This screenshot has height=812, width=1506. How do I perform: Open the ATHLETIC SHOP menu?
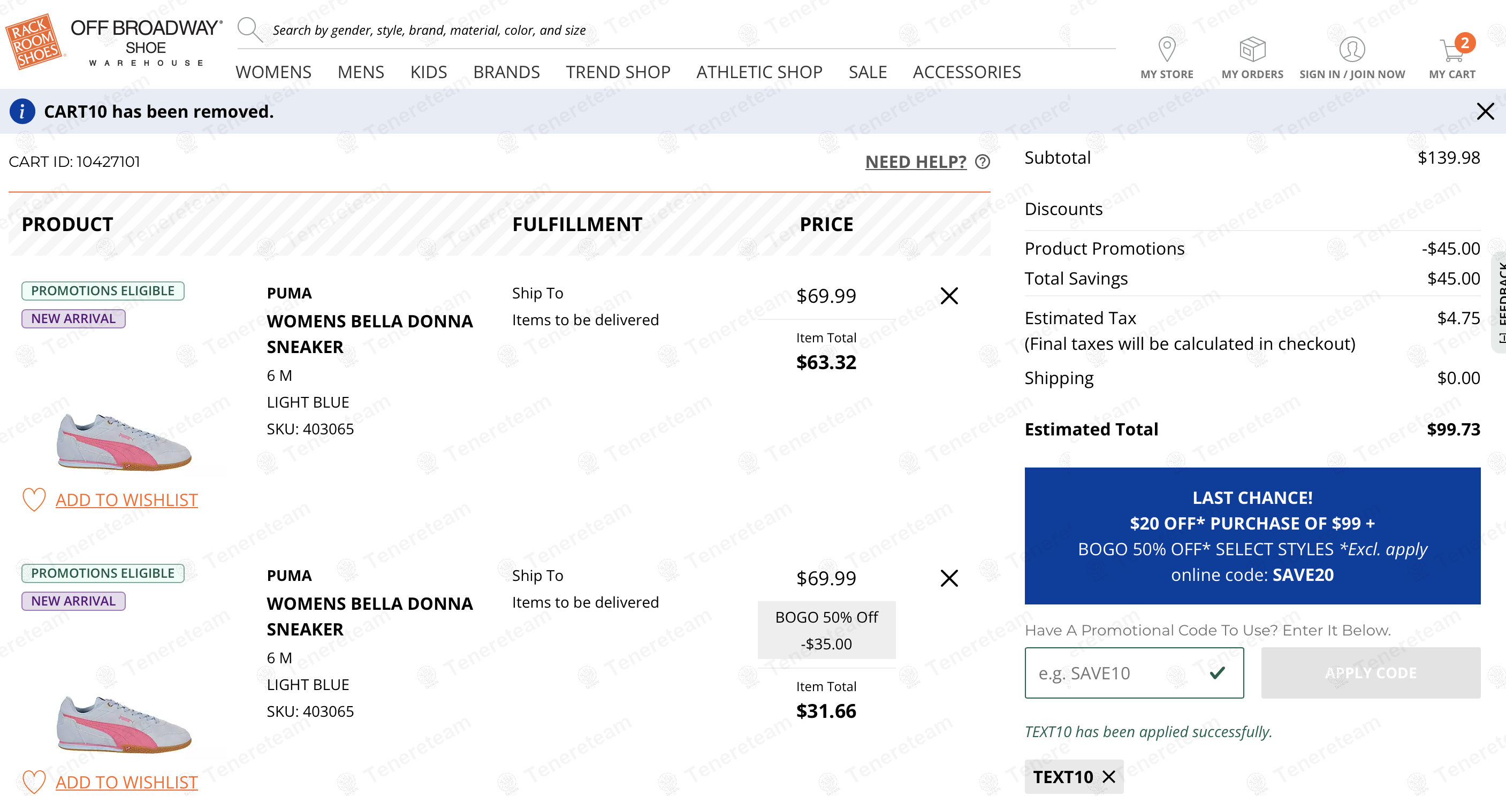pyautogui.click(x=759, y=72)
